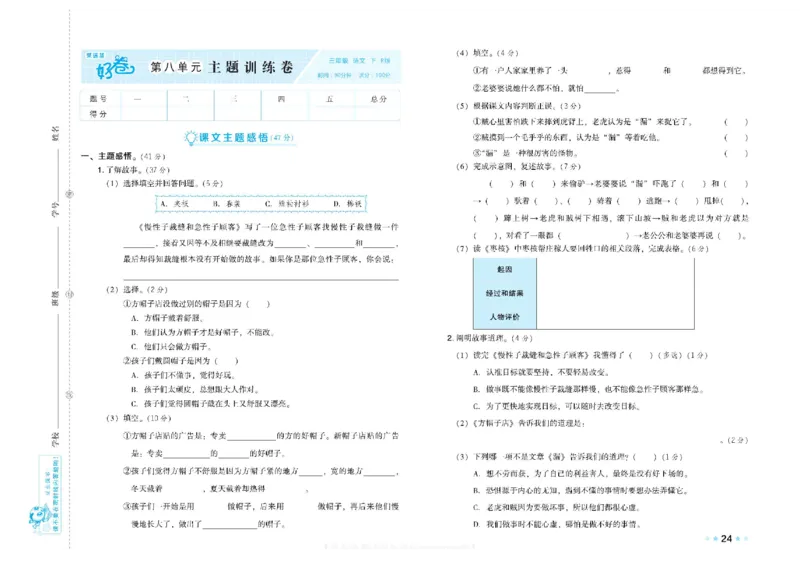
Task: Click question (3) 填空 worth 10 points
Action: pyautogui.click(x=139, y=418)
